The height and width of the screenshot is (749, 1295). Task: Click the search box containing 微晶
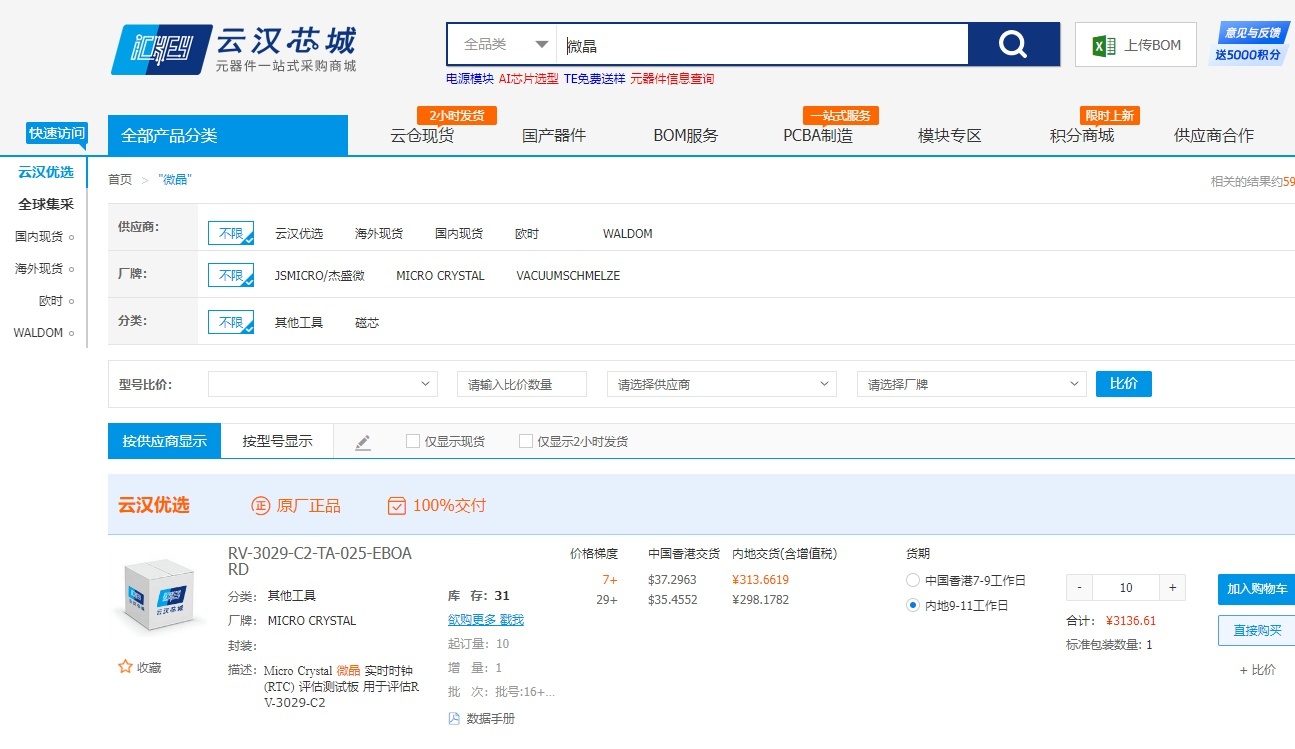click(x=762, y=45)
